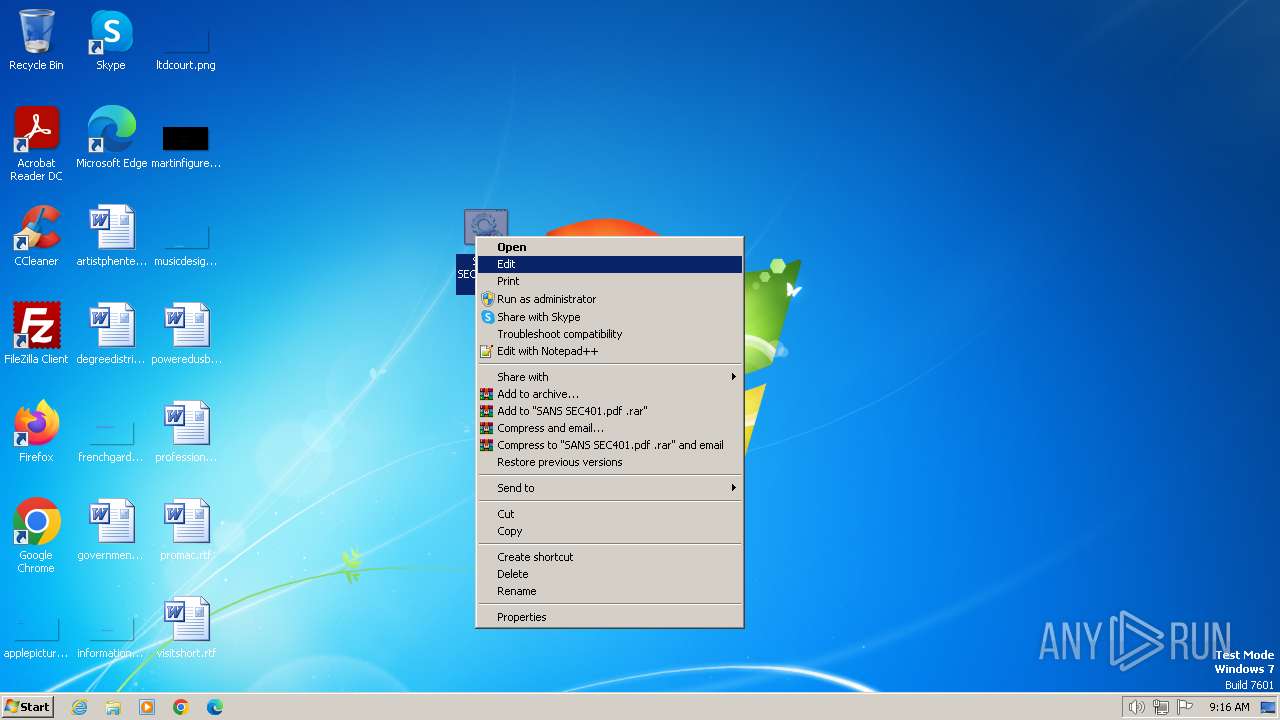1280x720 pixels.
Task: Select Share with Skype
Action: point(610,317)
